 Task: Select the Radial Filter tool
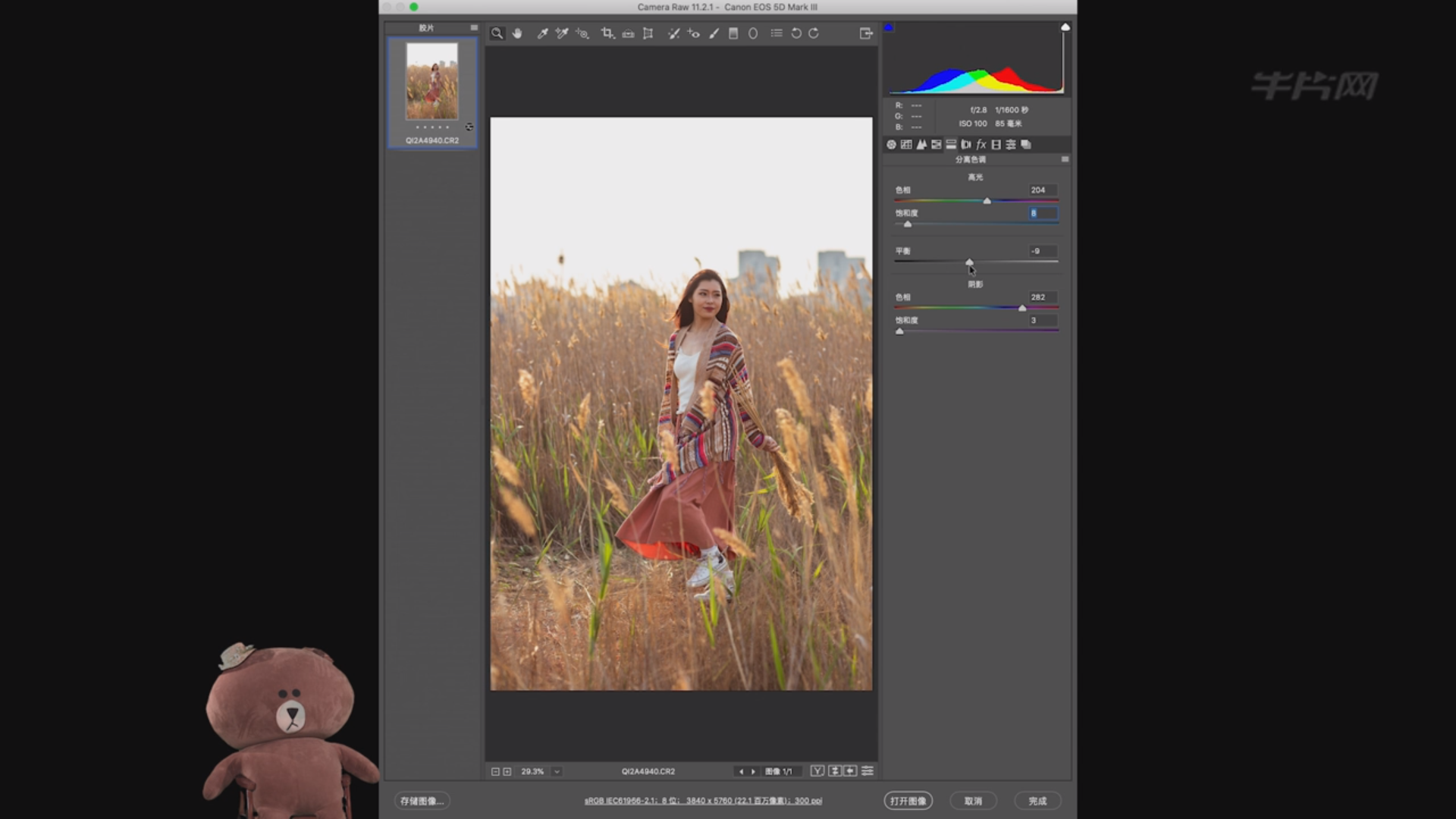point(753,33)
